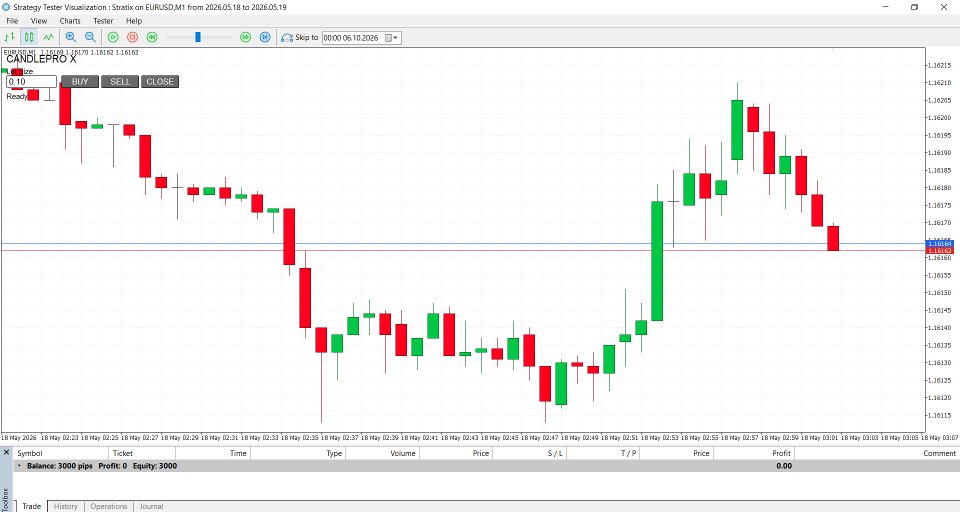Click the CLOSE positions button

coord(160,81)
